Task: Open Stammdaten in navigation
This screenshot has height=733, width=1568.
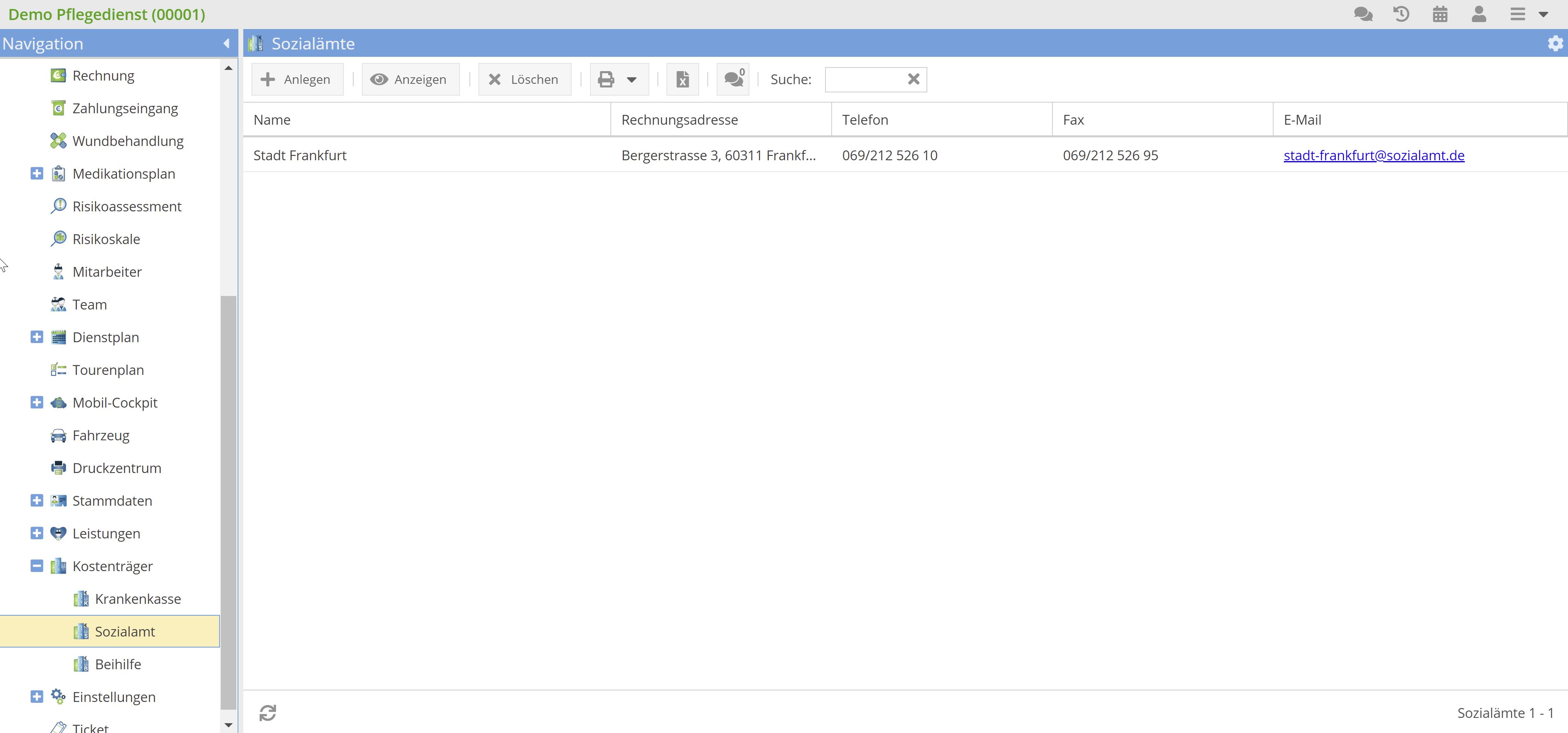Action: click(112, 500)
